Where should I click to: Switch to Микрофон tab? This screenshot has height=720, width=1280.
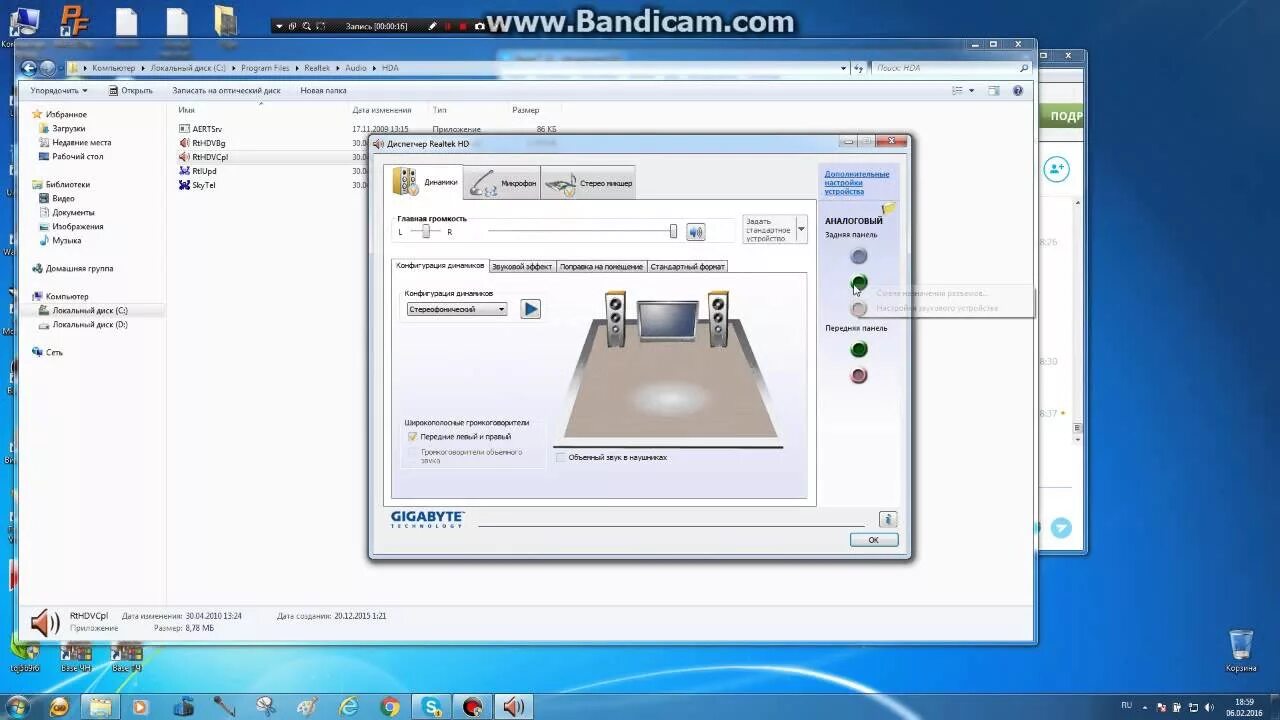tap(502, 183)
